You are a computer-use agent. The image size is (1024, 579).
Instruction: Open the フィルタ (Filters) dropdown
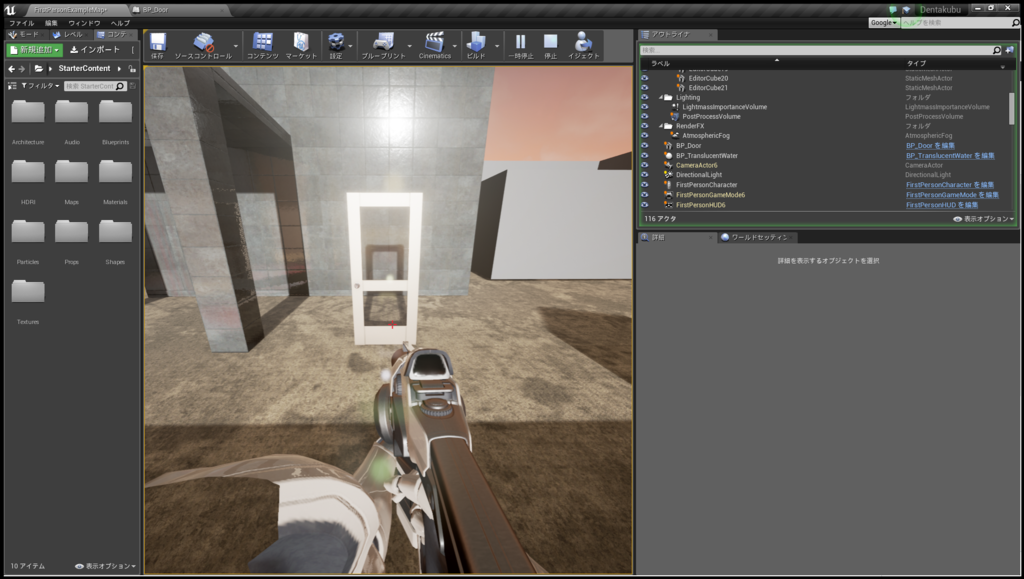tap(40, 86)
